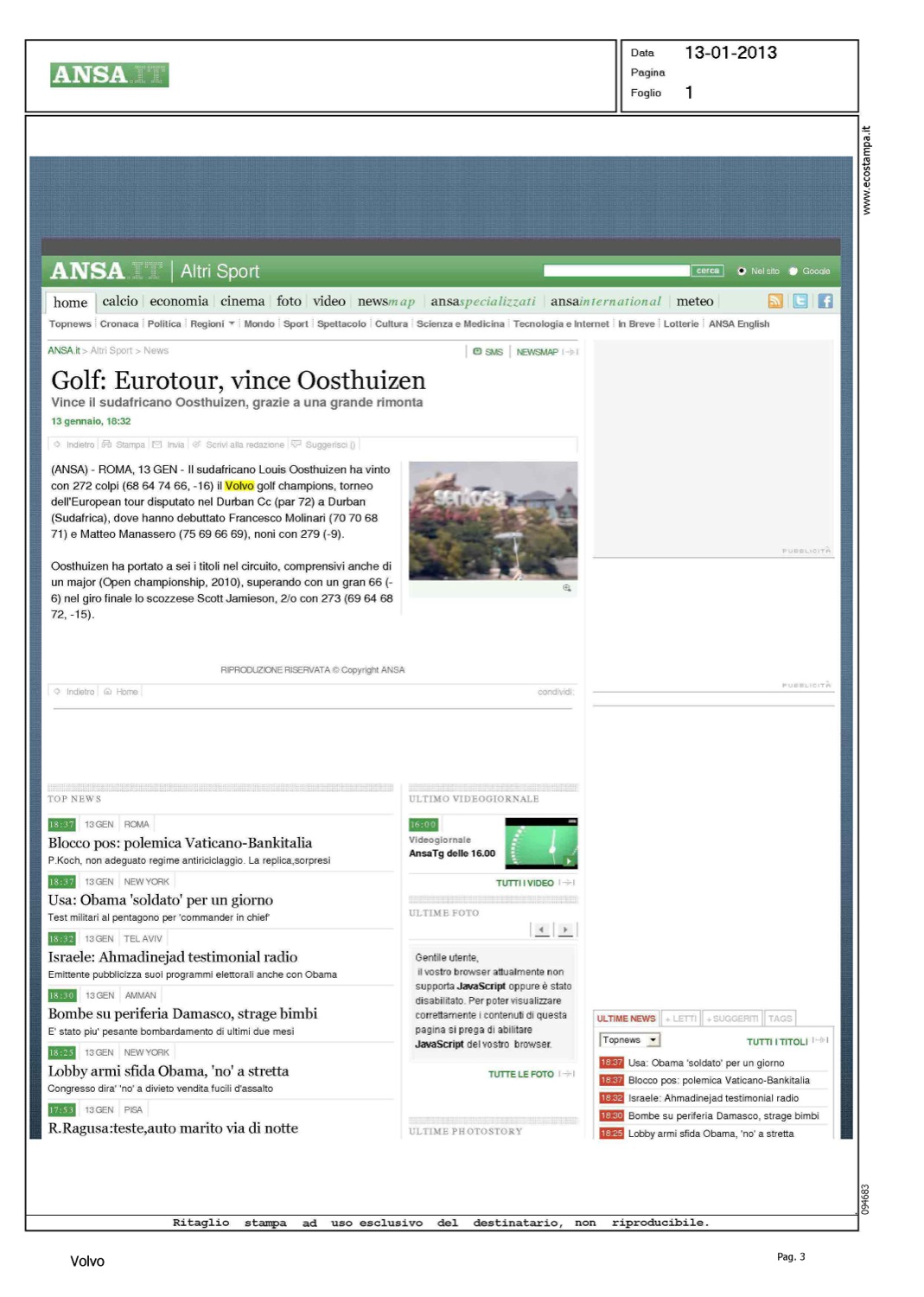Image resolution: width=924 pixels, height=1297 pixels.
Task: Switch to the '+ Suggeriti' tab
Action: pyautogui.click(x=732, y=1019)
